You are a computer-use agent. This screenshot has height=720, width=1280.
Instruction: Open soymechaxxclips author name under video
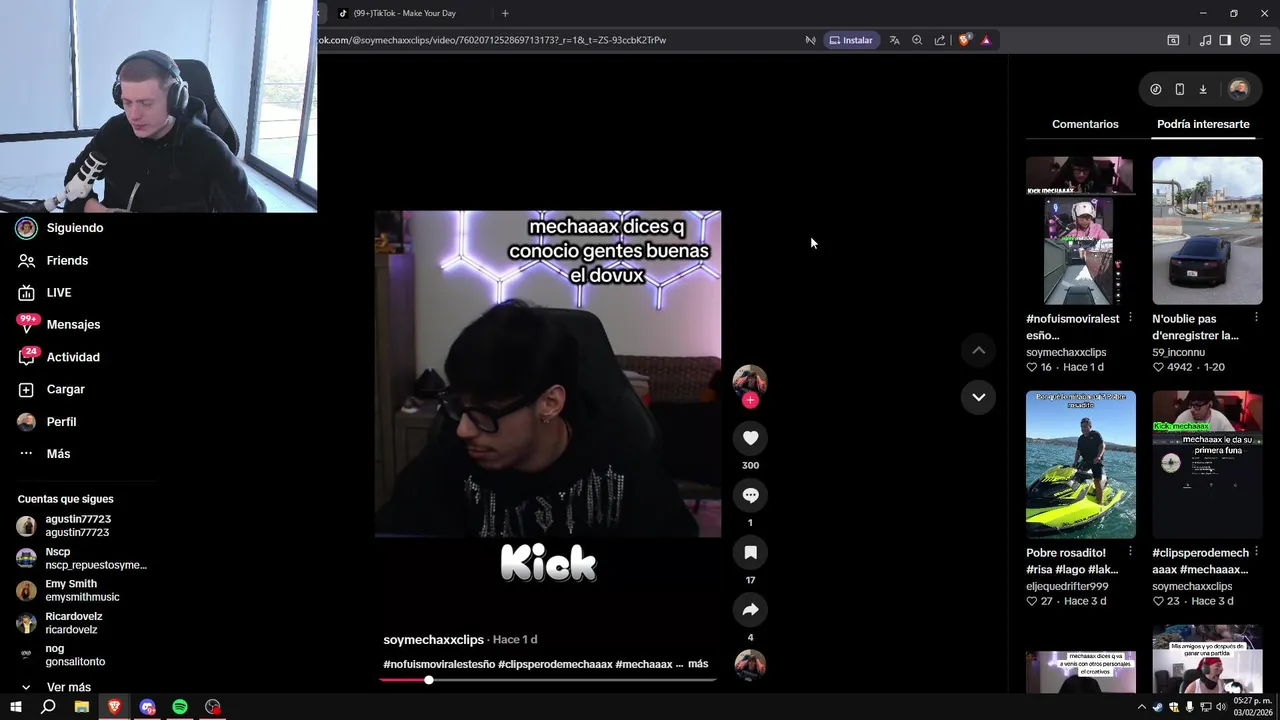click(433, 639)
